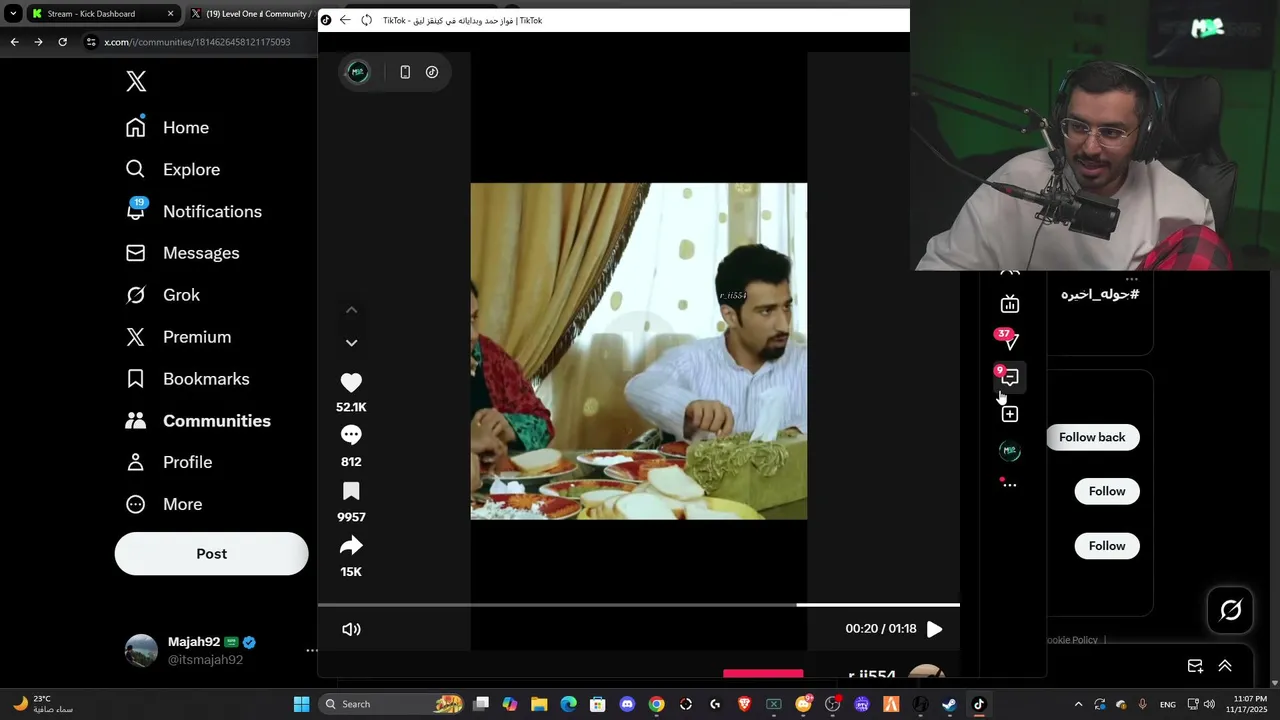
Task: Open Home in X sidebar
Action: tap(167, 128)
